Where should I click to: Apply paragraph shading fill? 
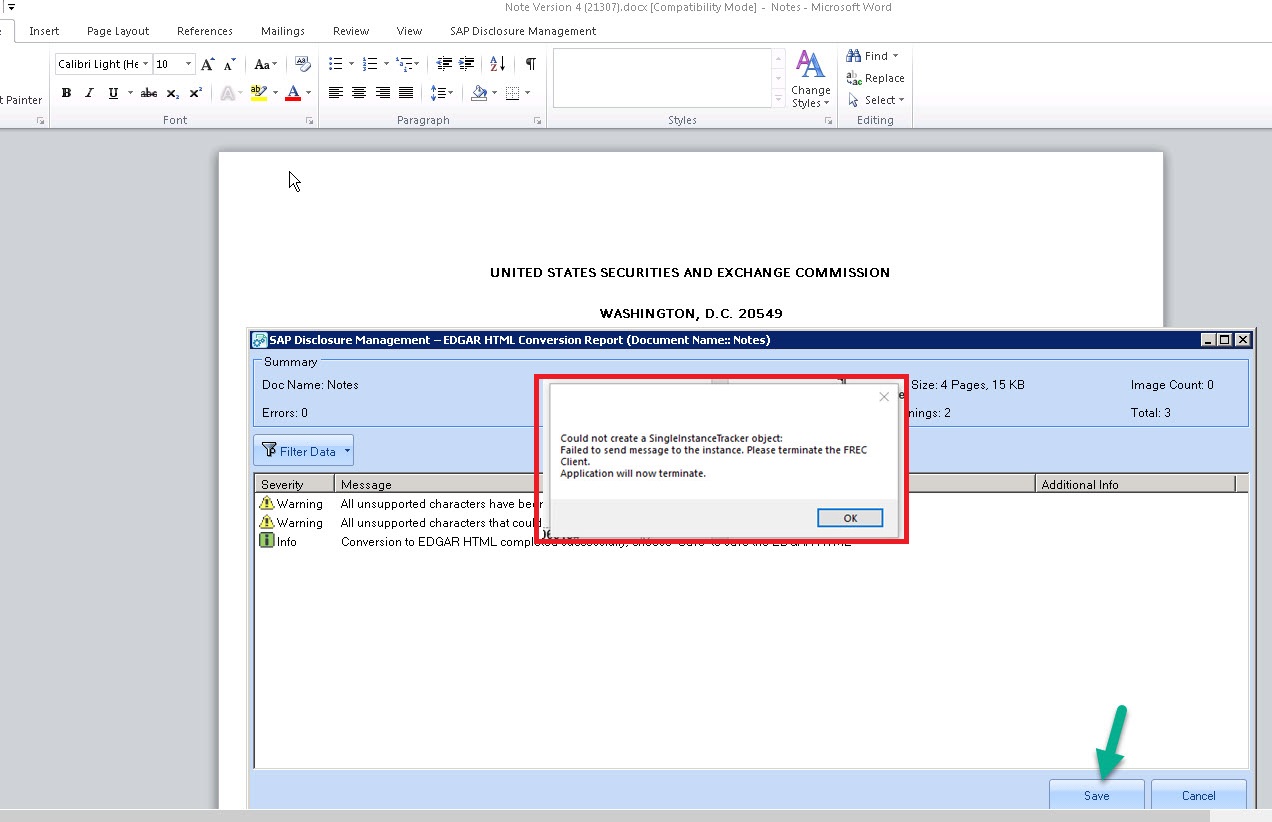479,93
